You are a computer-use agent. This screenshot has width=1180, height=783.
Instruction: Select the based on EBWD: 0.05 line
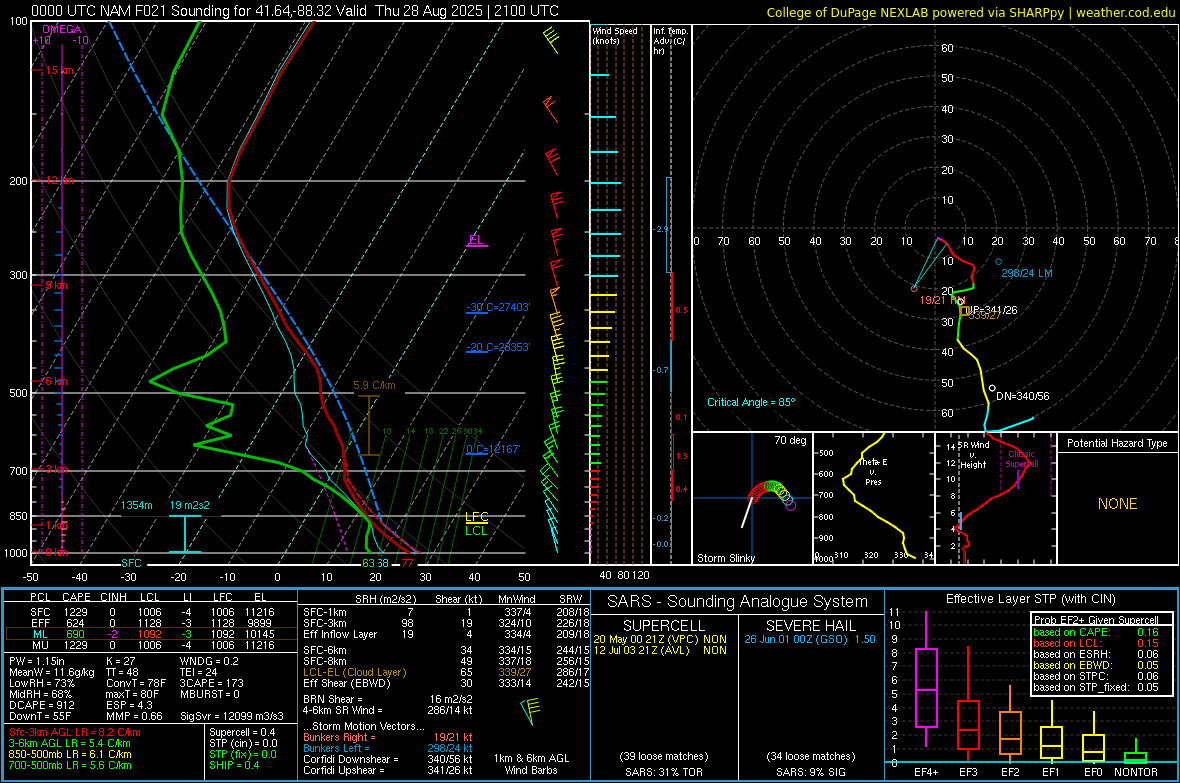click(1096, 665)
